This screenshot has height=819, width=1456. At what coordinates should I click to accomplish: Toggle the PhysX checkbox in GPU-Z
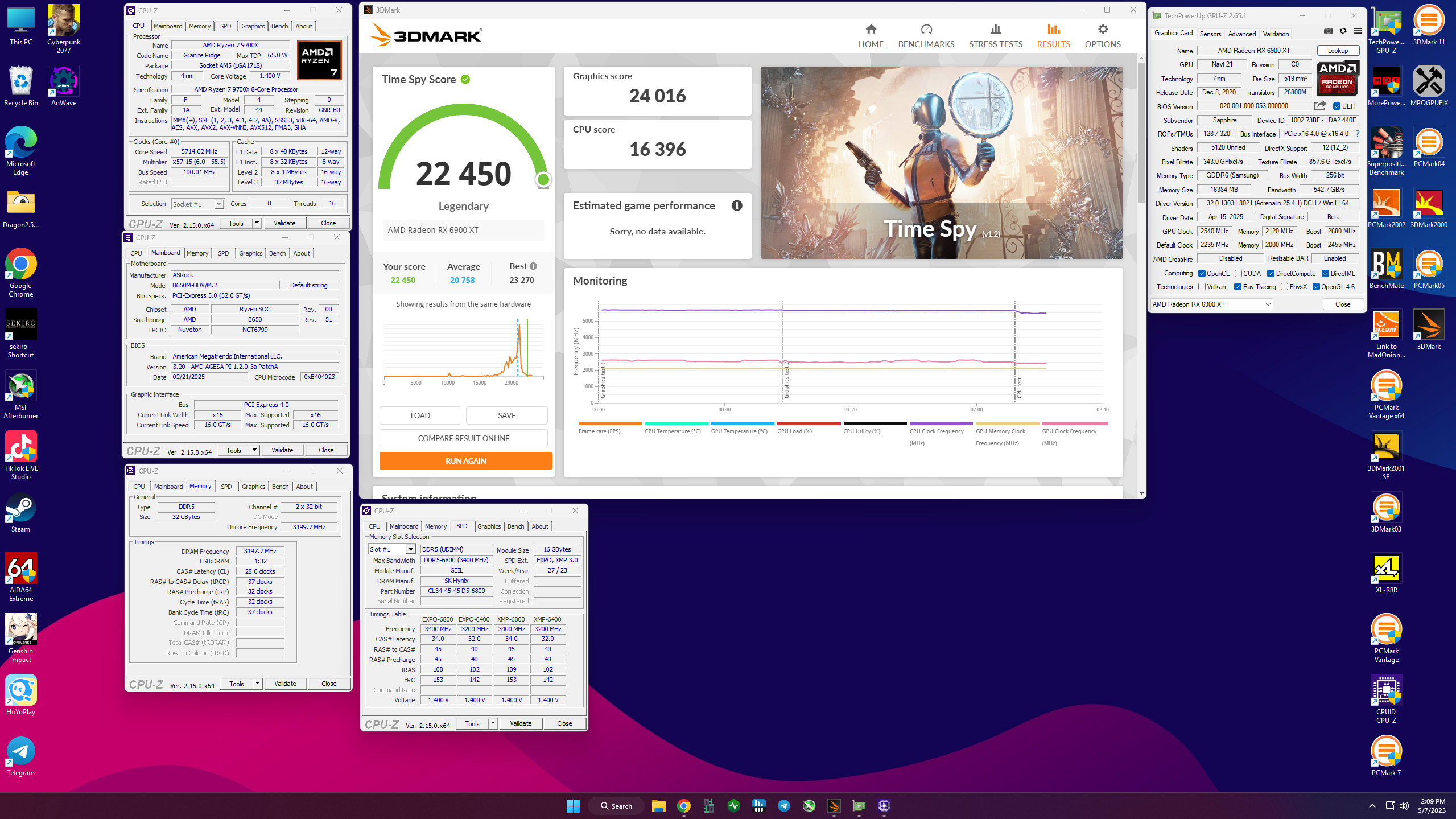pyautogui.click(x=1284, y=287)
